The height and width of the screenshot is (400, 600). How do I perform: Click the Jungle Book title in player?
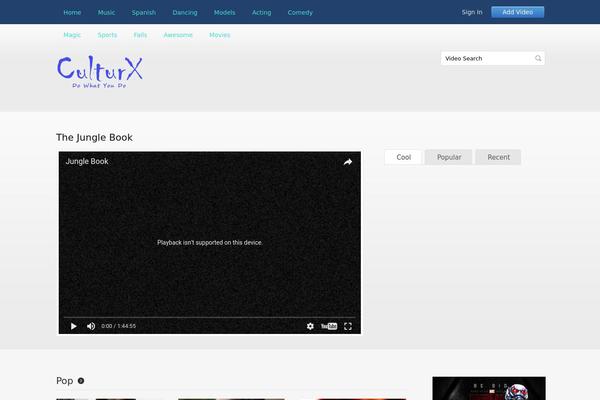[87, 162]
